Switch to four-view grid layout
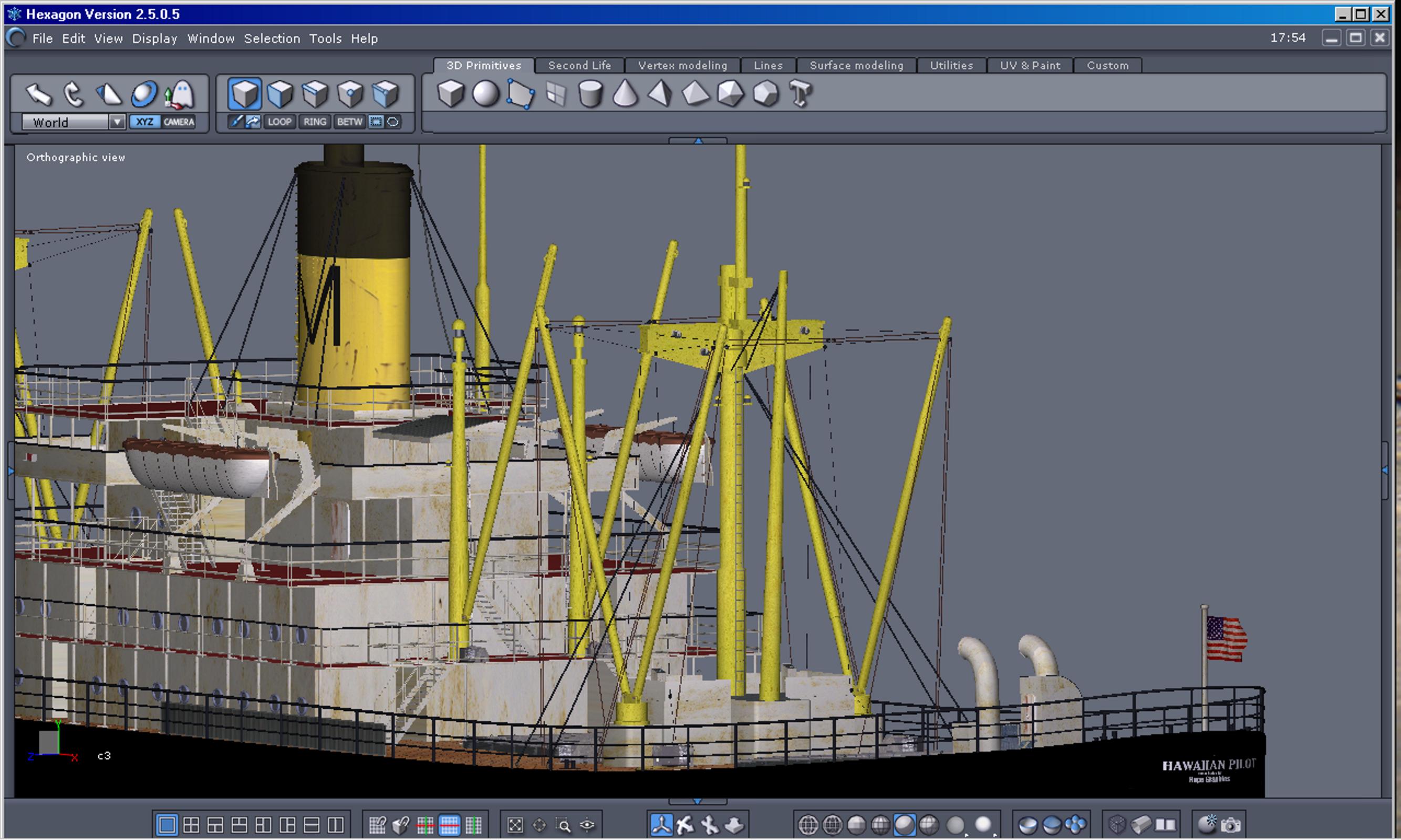Viewport: 1401px width, 840px height. (191, 825)
